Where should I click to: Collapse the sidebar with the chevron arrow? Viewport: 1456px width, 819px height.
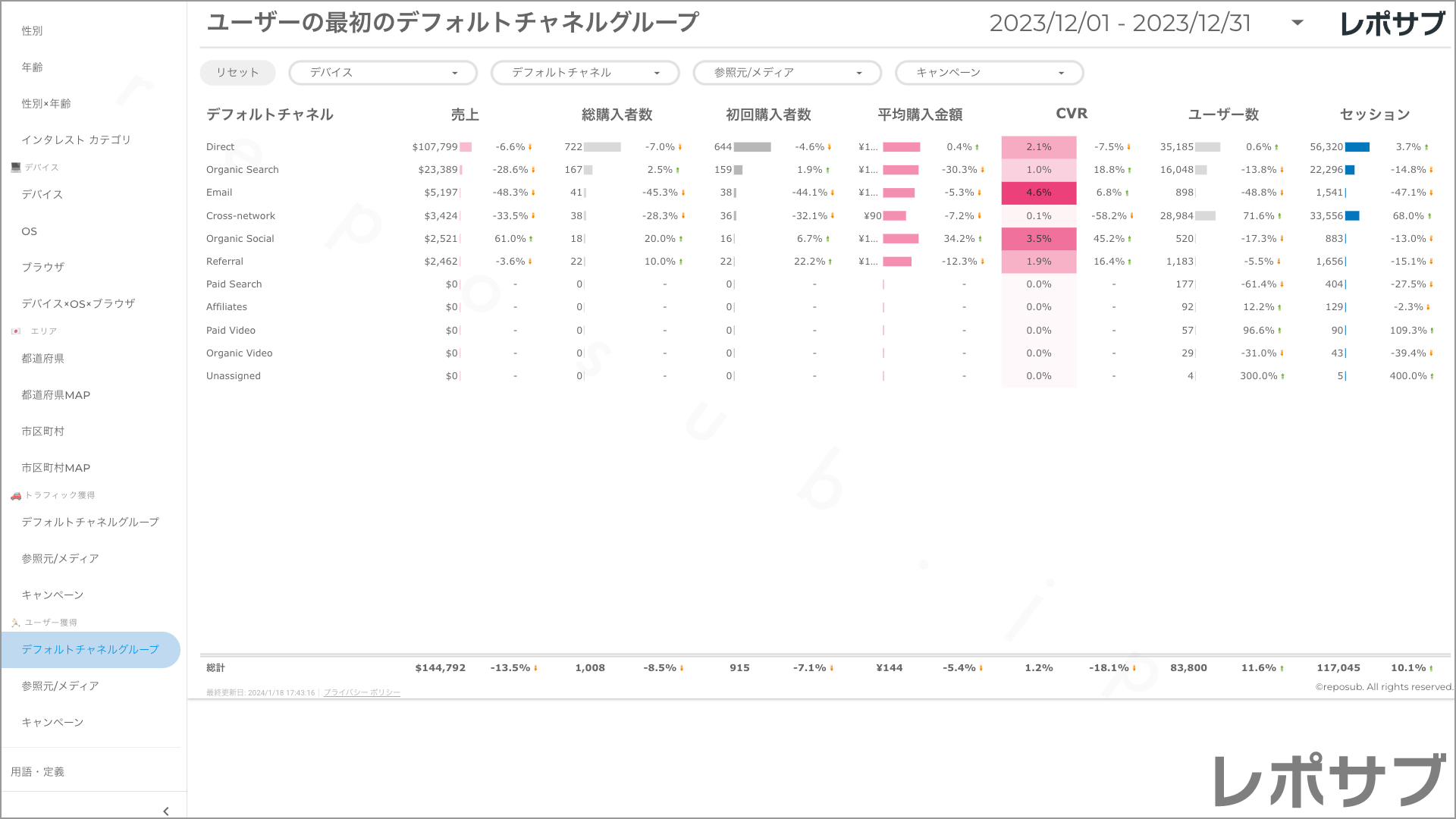coord(165,811)
